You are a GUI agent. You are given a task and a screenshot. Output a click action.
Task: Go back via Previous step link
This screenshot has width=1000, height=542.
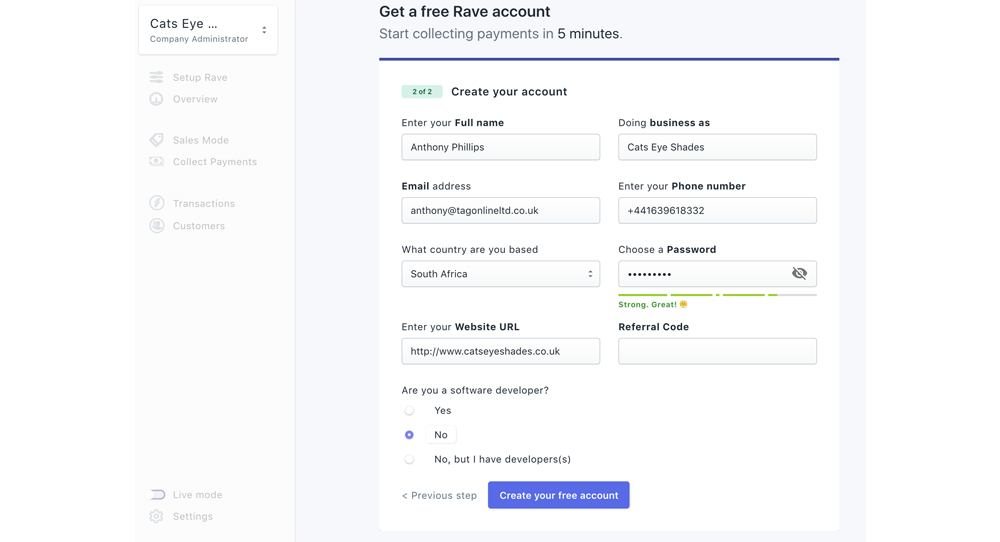[x=439, y=495]
